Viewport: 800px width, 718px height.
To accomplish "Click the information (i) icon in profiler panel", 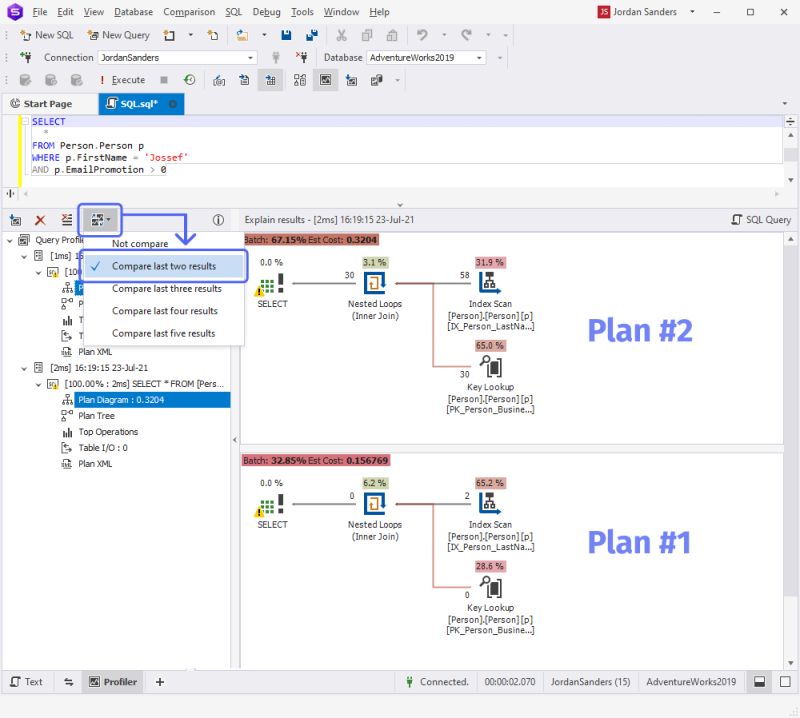I will [218, 220].
